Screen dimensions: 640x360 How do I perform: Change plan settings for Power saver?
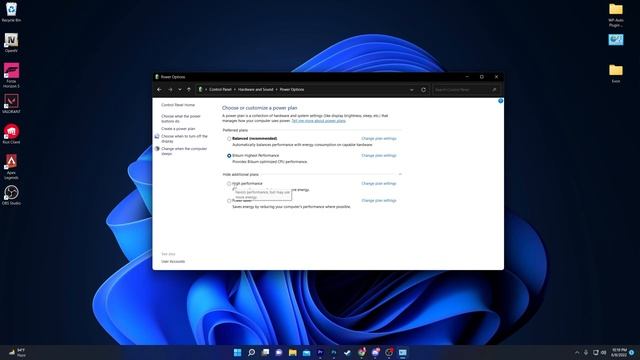379,201
